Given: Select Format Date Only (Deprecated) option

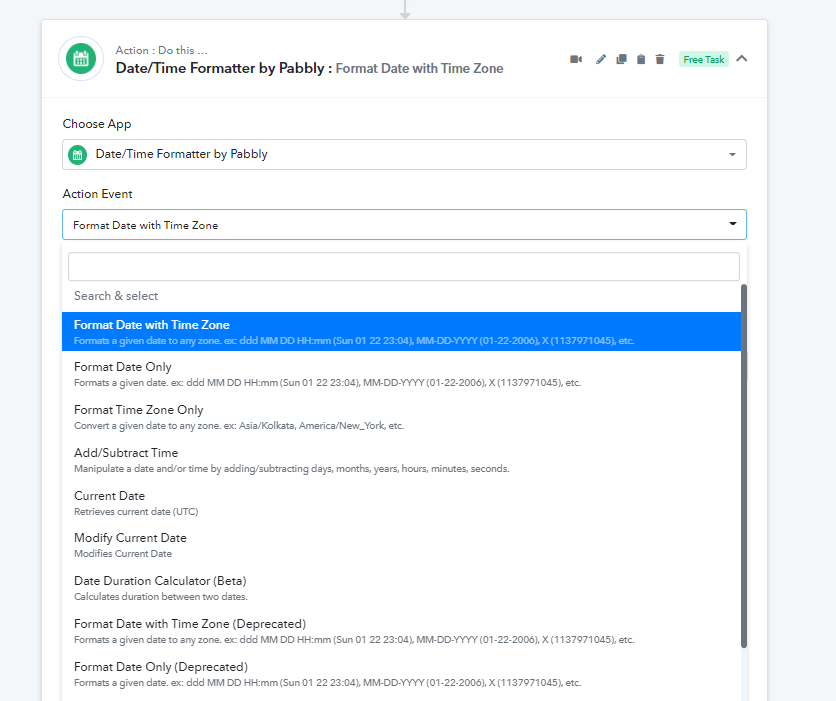Looking at the screenshot, I should coord(401,674).
